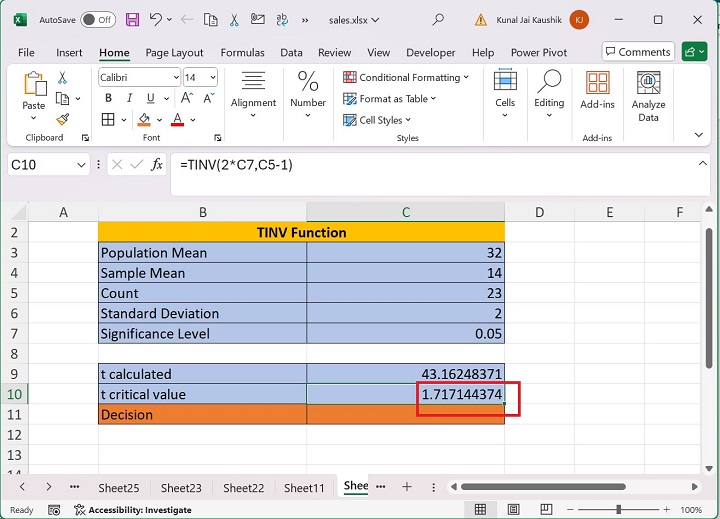Open the Formulas ribbon tab

tap(242, 53)
